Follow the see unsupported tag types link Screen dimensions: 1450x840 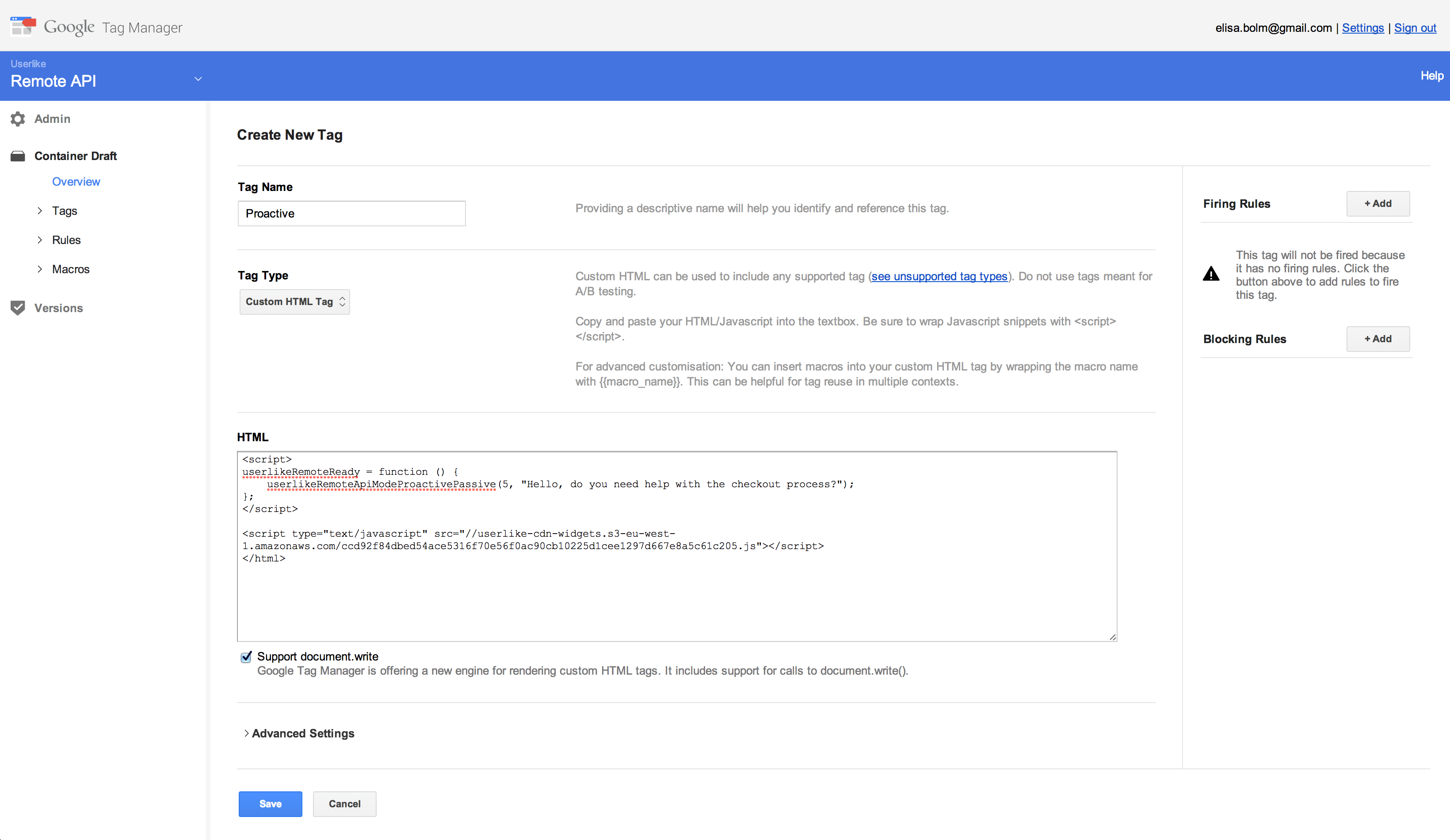939,276
